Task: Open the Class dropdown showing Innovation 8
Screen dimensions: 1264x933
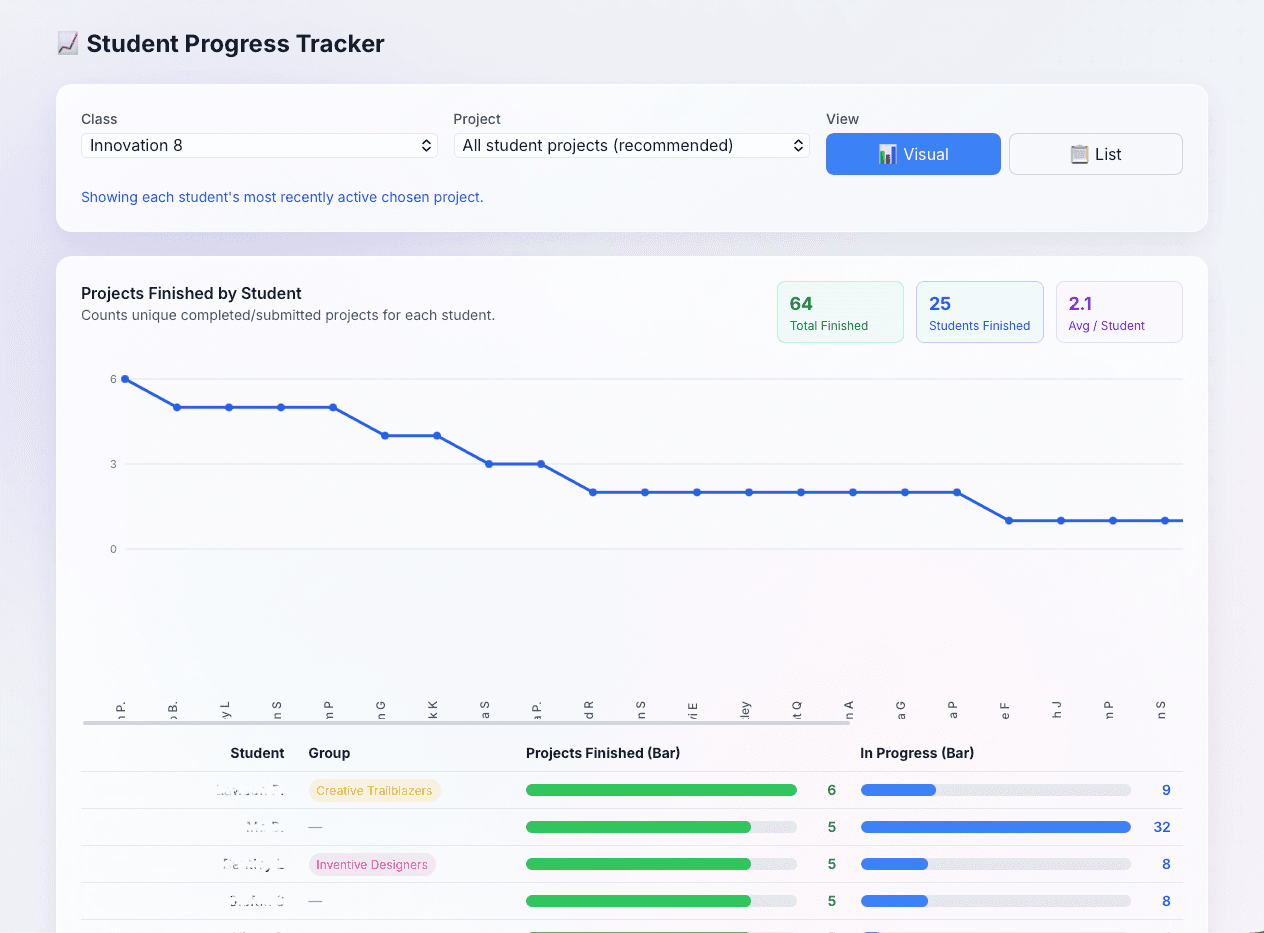Action: (x=258, y=145)
